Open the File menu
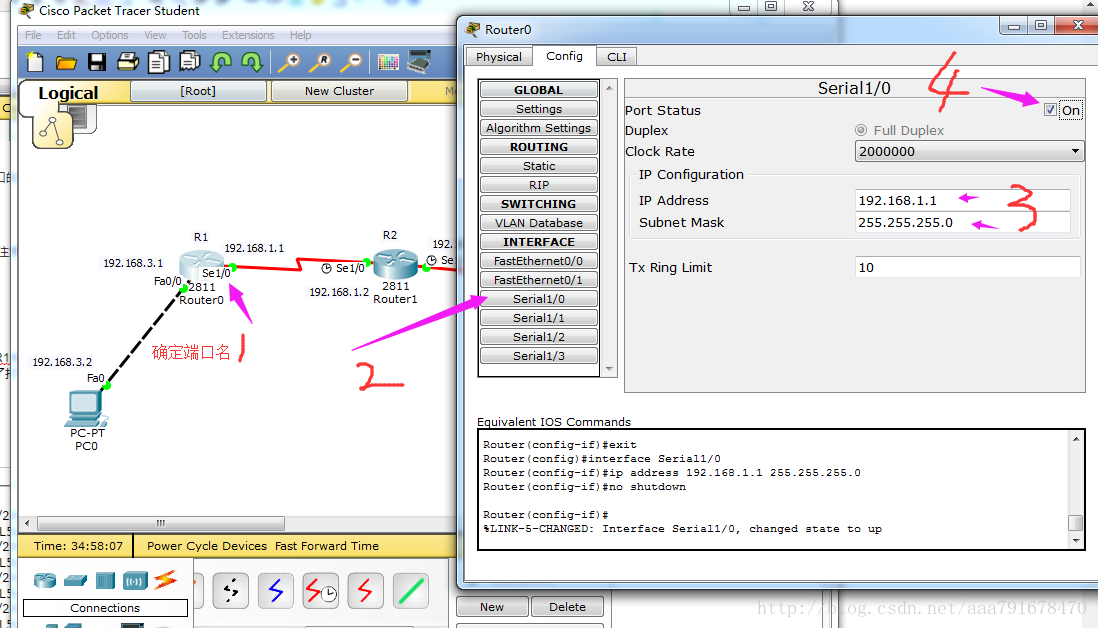 point(33,35)
